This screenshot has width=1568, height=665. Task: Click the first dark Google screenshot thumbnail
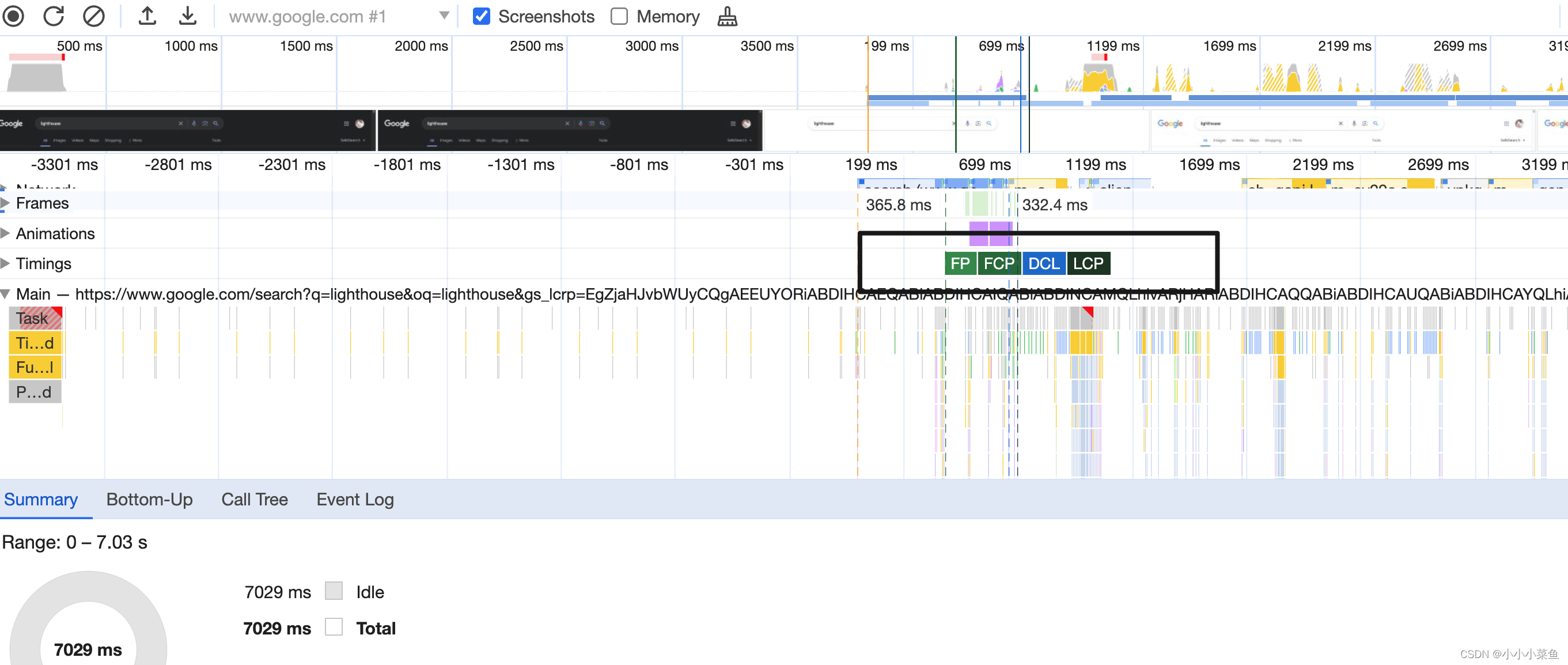187,130
